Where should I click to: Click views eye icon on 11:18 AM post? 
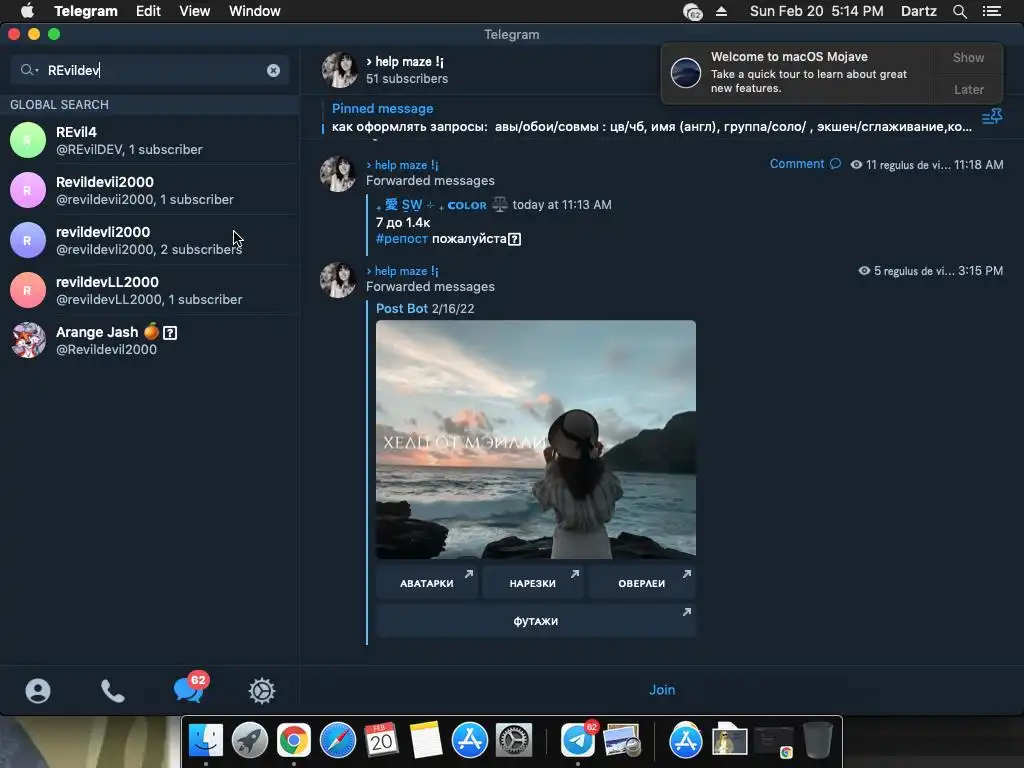tap(856, 165)
